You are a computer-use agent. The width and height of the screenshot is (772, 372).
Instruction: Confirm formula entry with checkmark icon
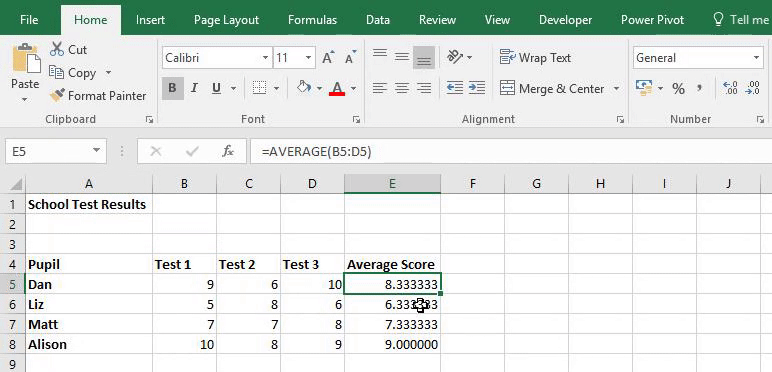point(192,152)
